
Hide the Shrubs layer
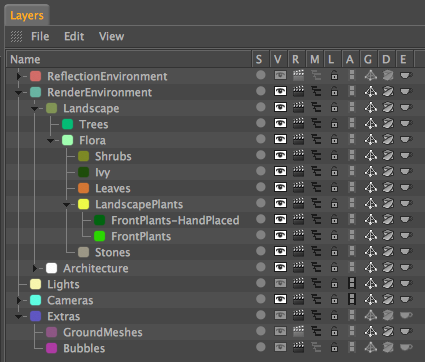coord(280,155)
